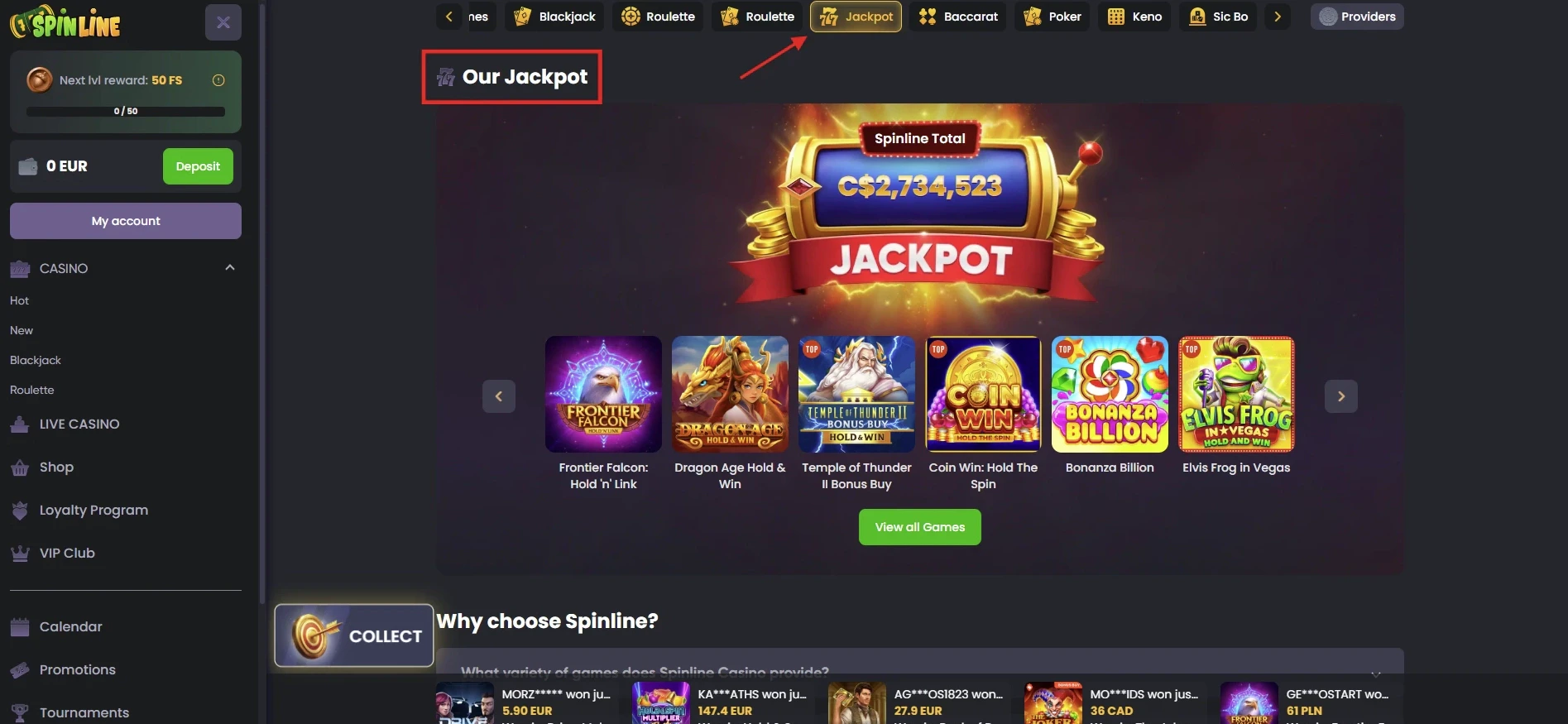Expand the LIVE CASINO section
Image resolution: width=1568 pixels, height=724 pixels.
tap(79, 424)
